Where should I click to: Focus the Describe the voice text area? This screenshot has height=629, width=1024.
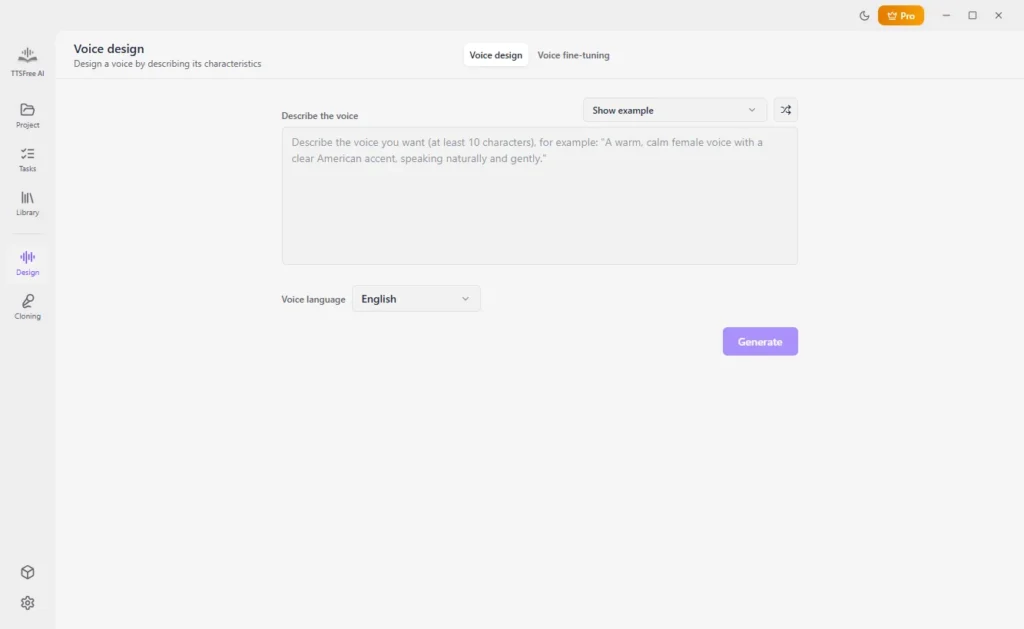coord(539,196)
